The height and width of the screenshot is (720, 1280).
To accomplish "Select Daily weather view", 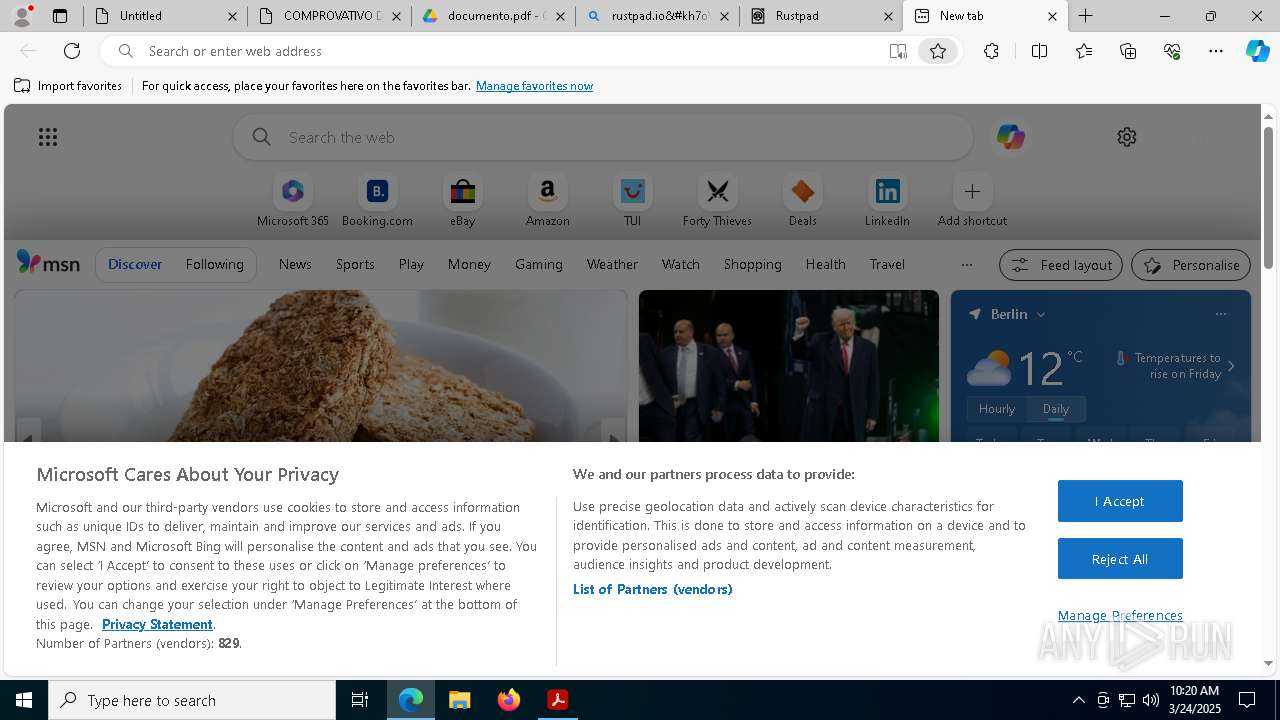I will click(1056, 409).
